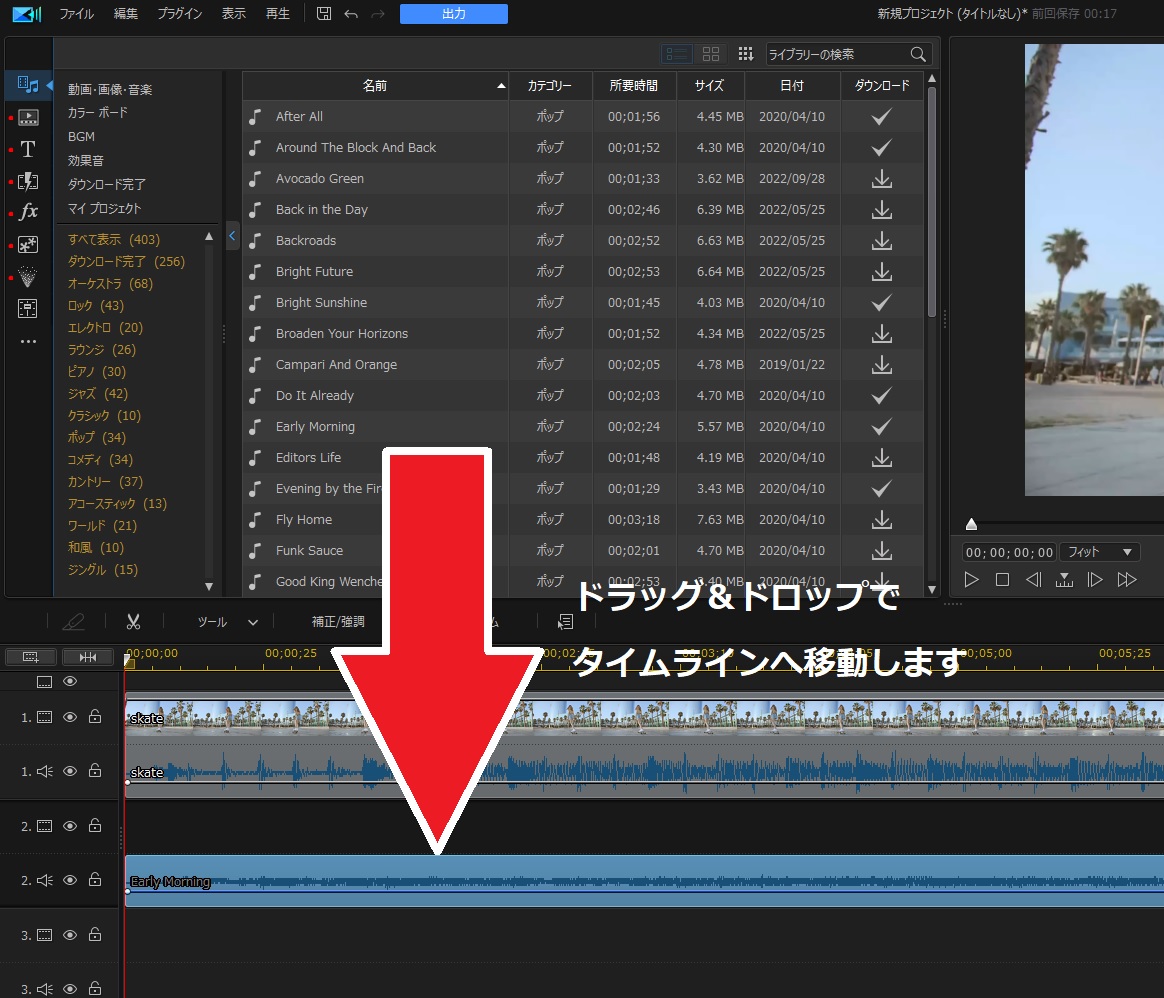Click the 出力 button
This screenshot has width=1164, height=998.
453,14
